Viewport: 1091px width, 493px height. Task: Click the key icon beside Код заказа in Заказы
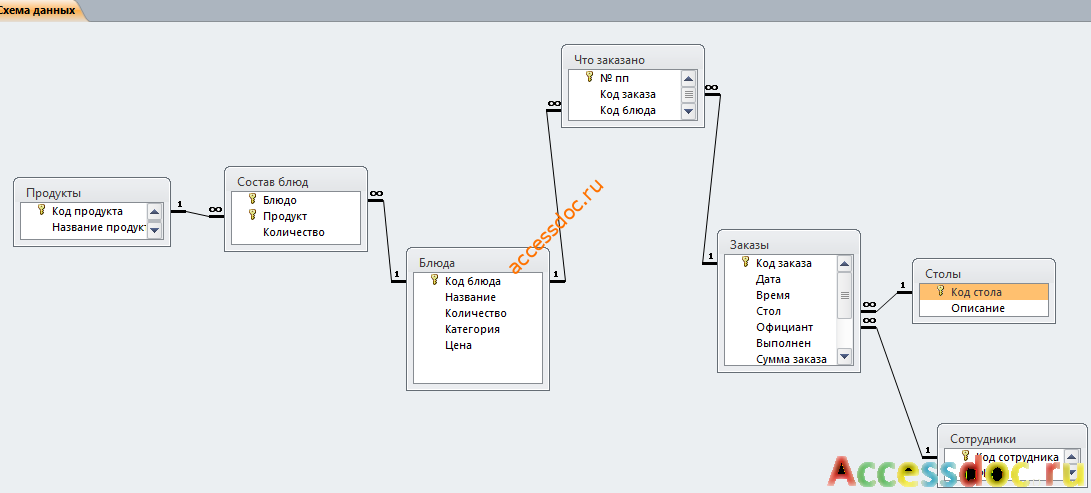pos(745,262)
